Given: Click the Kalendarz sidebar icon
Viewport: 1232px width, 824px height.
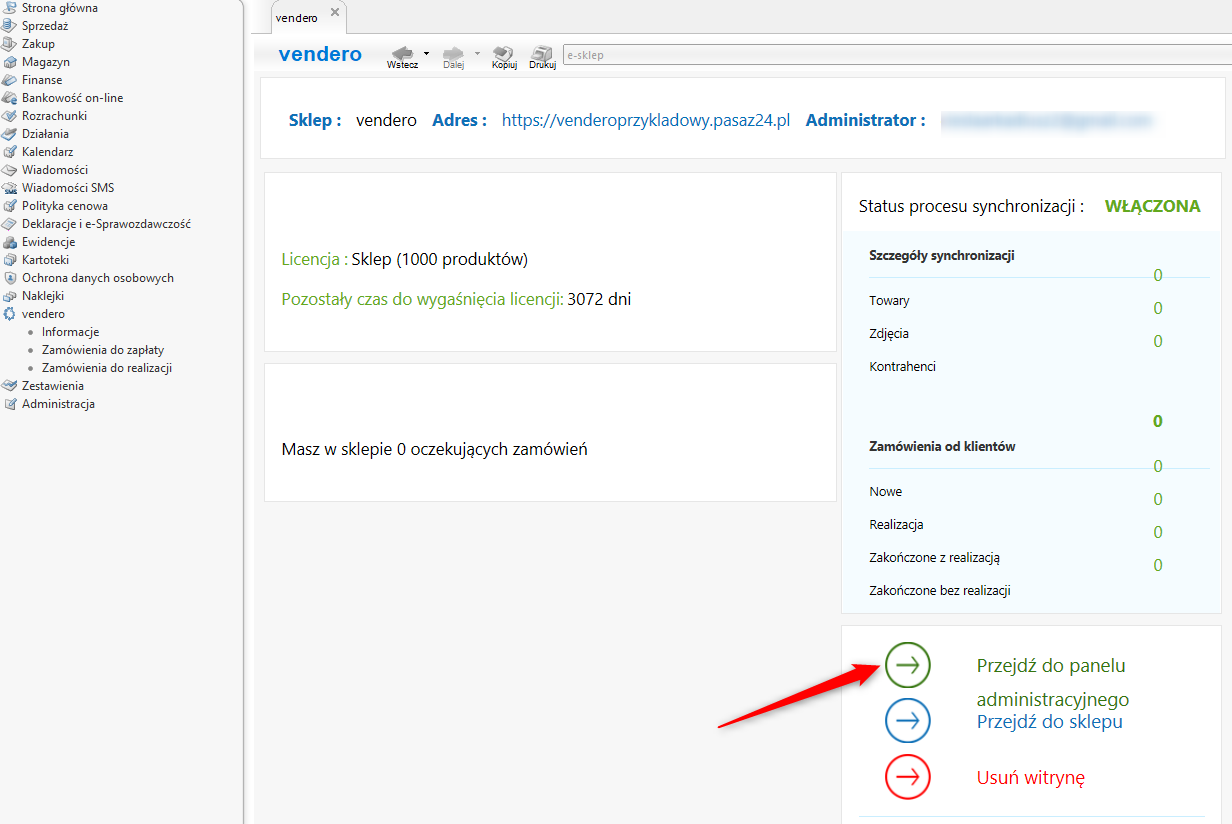Looking at the screenshot, I should click(10, 152).
